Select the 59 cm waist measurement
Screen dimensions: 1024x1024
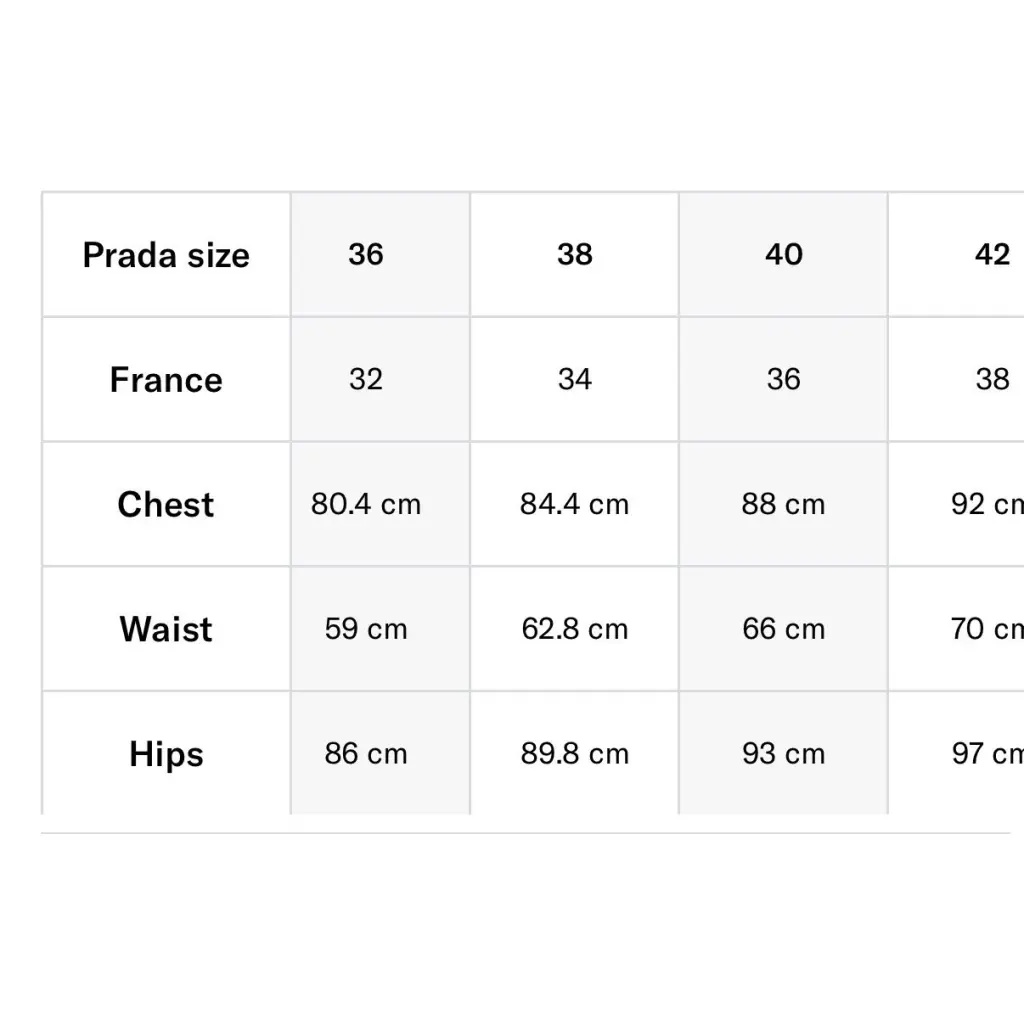point(366,629)
